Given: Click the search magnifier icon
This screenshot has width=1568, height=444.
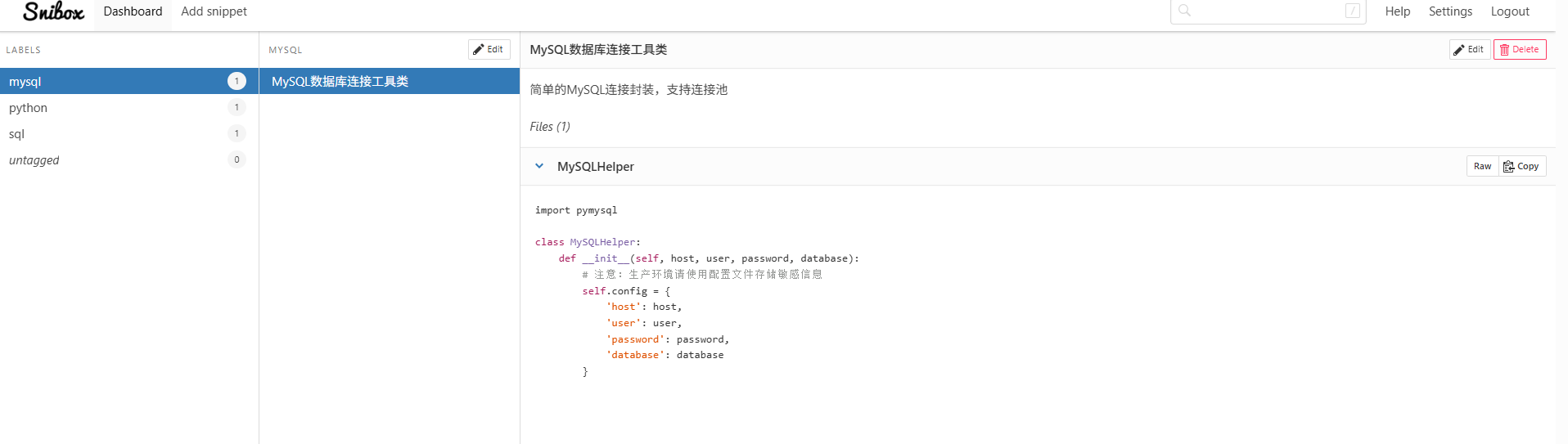Looking at the screenshot, I should click(x=1184, y=11).
